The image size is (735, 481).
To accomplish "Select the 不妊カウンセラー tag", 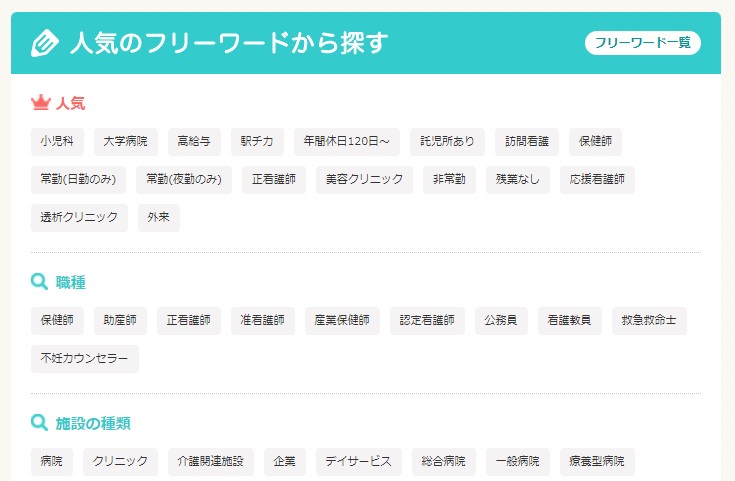I will point(85,359).
